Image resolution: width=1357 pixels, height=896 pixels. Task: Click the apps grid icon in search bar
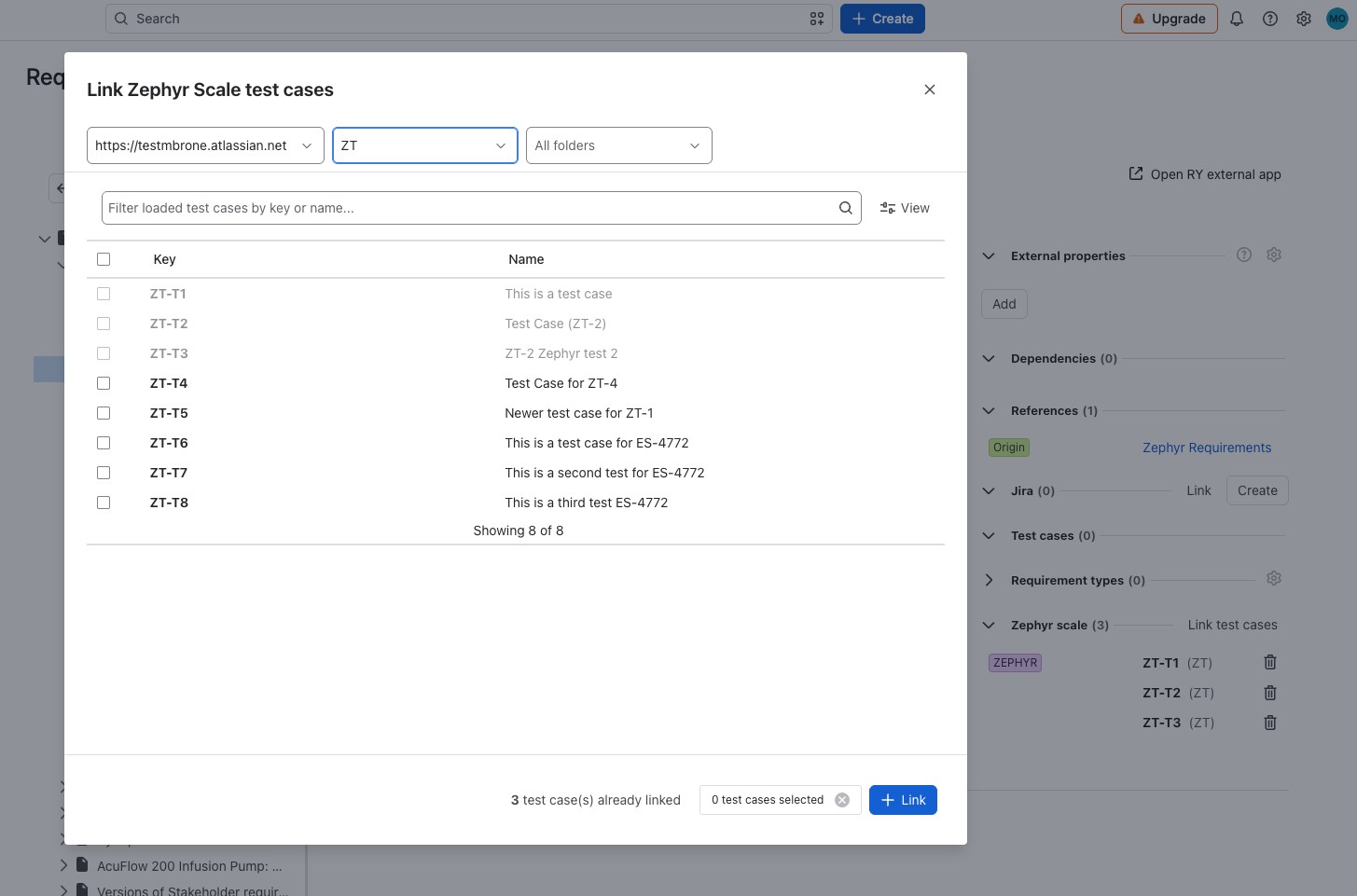click(x=817, y=19)
